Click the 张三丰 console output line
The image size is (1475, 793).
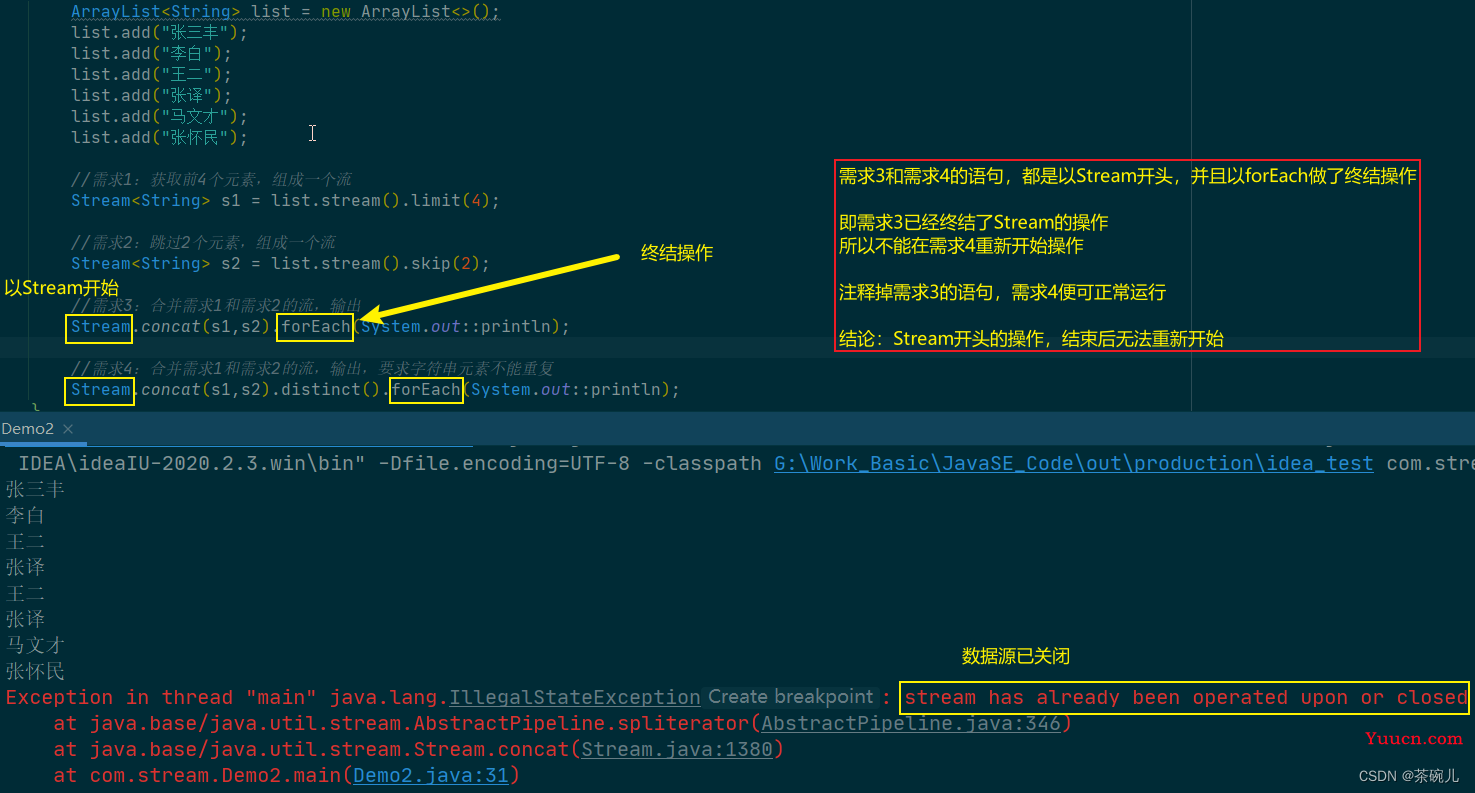(35, 489)
